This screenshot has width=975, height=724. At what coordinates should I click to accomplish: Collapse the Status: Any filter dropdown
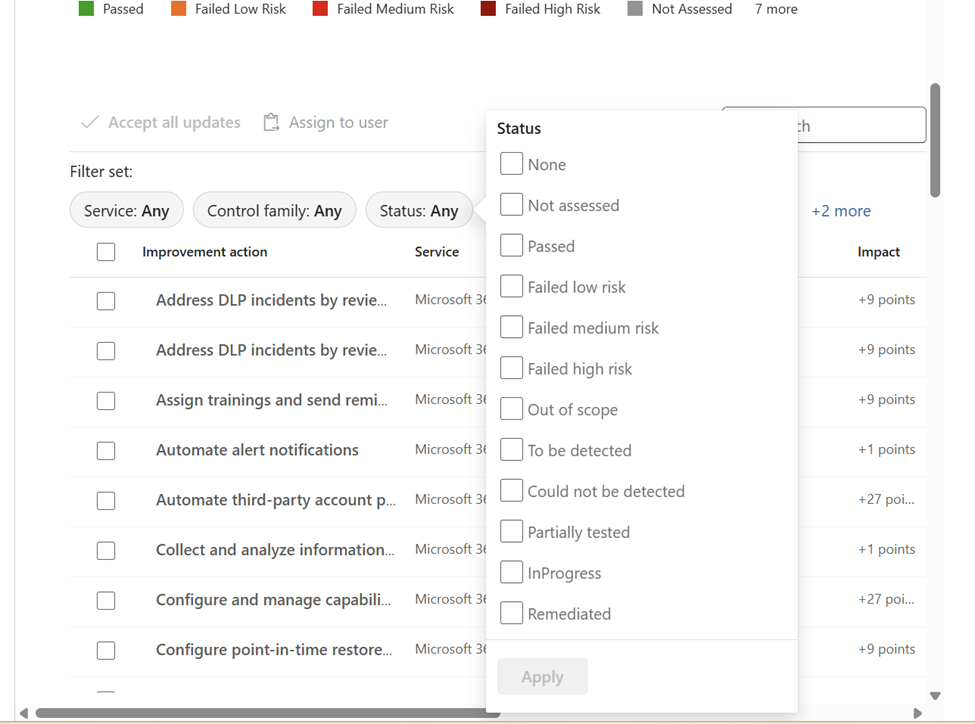pos(419,210)
